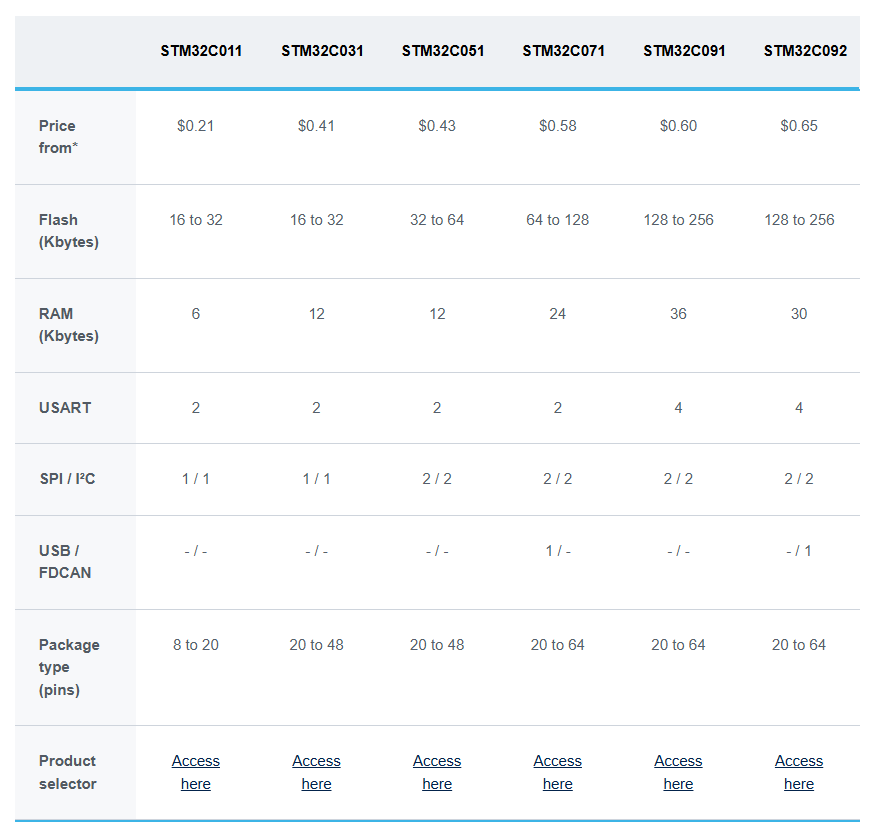This screenshot has height=831, width=871.
Task: Open the STM32C031 product selector link
Action: 316,772
